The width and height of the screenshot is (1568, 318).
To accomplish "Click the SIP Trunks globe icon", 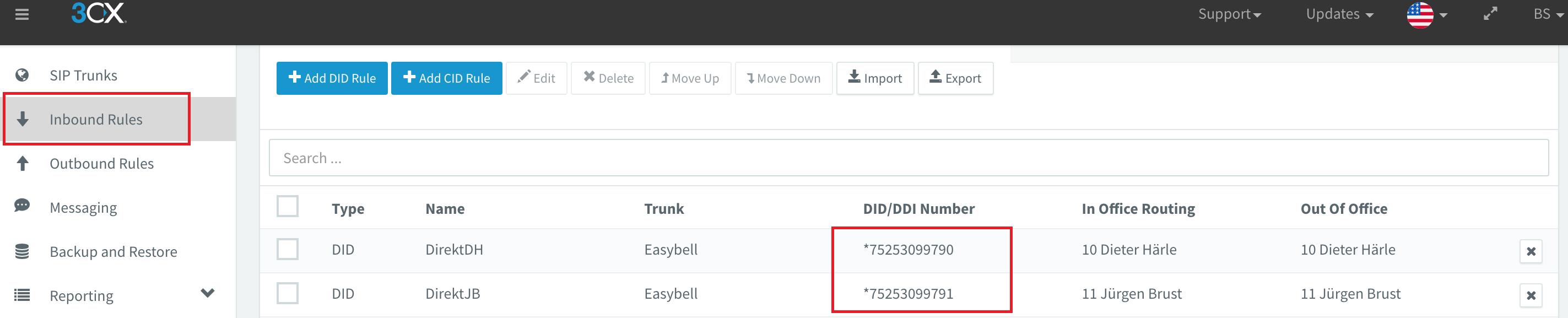I will point(22,75).
